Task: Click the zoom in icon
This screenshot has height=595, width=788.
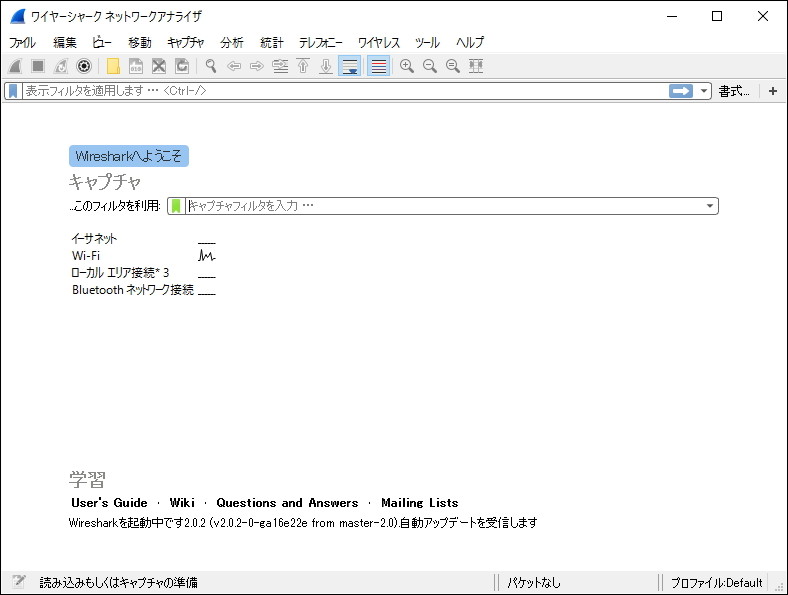Action: 407,66
